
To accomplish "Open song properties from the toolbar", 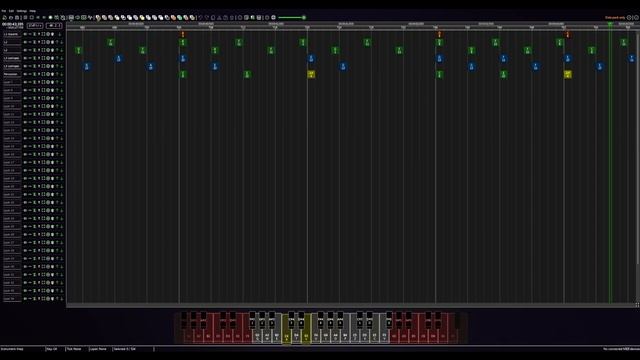I will click(x=246, y=18).
